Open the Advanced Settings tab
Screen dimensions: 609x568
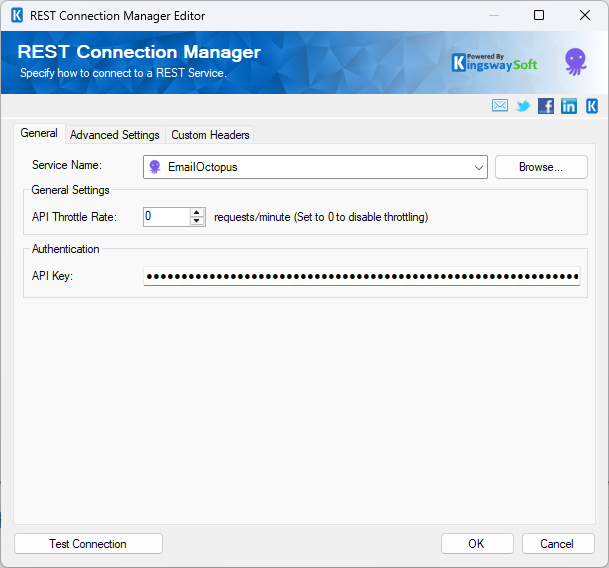(x=115, y=135)
